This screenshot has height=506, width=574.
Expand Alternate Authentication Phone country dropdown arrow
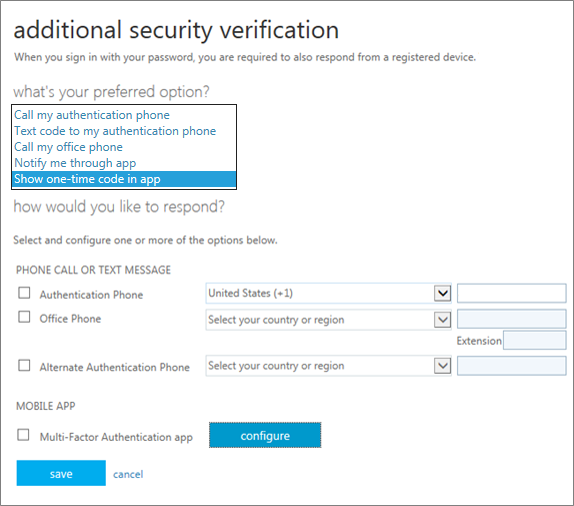click(x=442, y=366)
